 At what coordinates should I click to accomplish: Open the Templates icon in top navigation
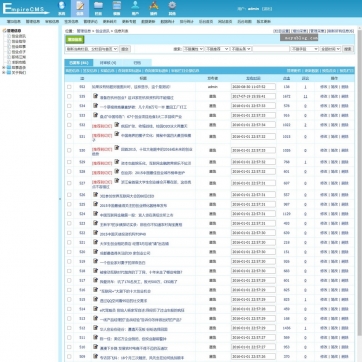click(x=117, y=8)
